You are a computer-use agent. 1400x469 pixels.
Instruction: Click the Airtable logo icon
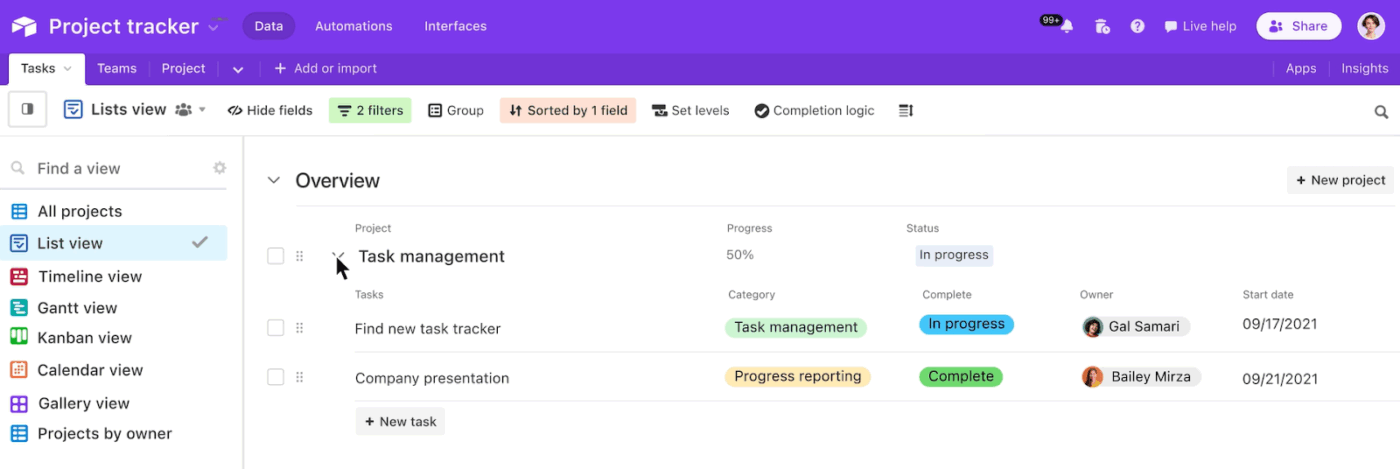24,26
